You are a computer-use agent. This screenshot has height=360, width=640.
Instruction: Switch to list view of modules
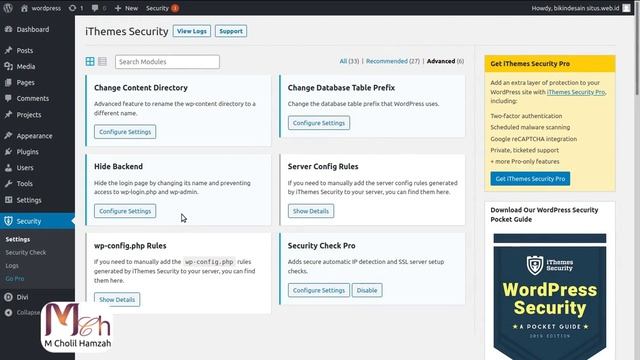pyautogui.click(x=102, y=61)
